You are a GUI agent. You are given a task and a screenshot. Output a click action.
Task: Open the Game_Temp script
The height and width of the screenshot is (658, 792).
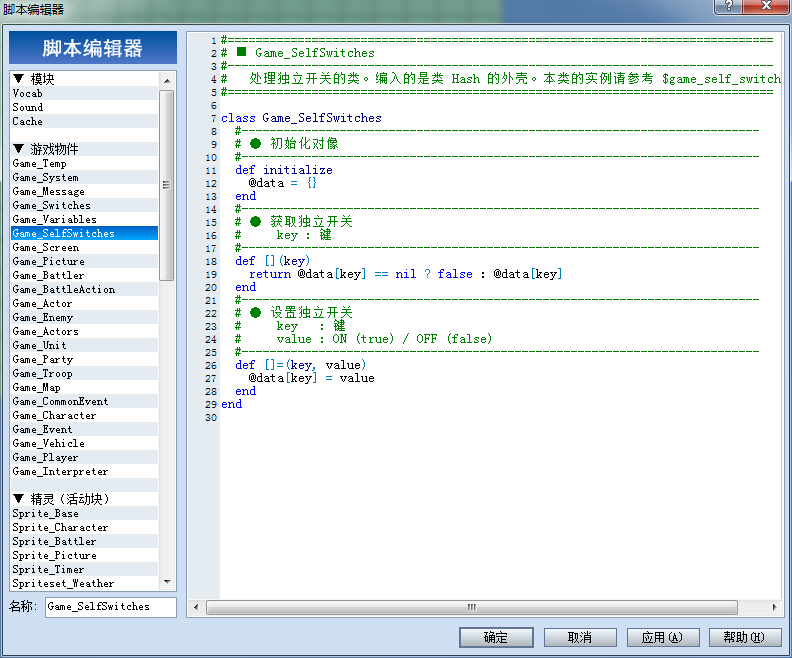pyautogui.click(x=84, y=163)
